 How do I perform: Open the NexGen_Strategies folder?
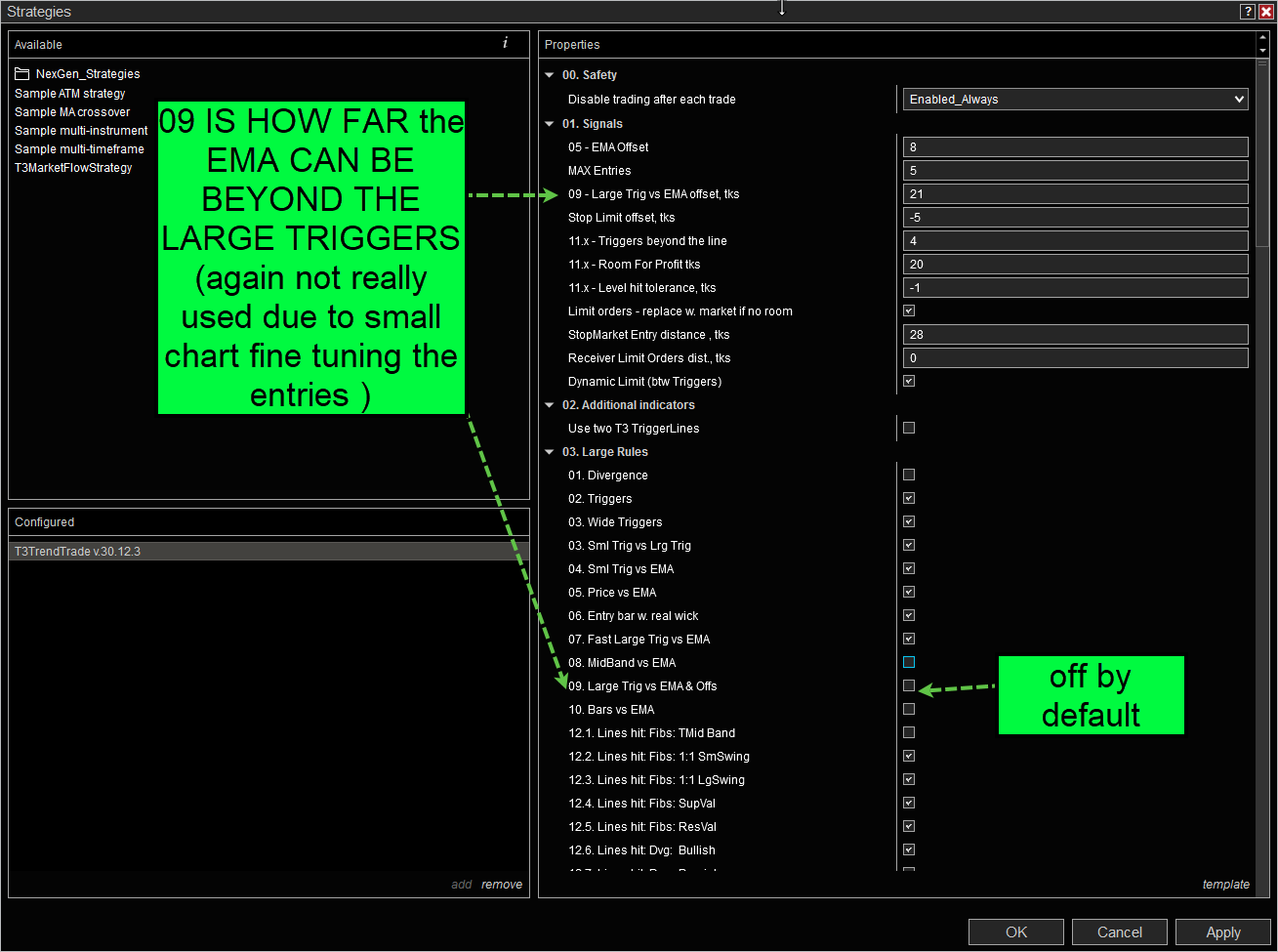click(x=87, y=74)
